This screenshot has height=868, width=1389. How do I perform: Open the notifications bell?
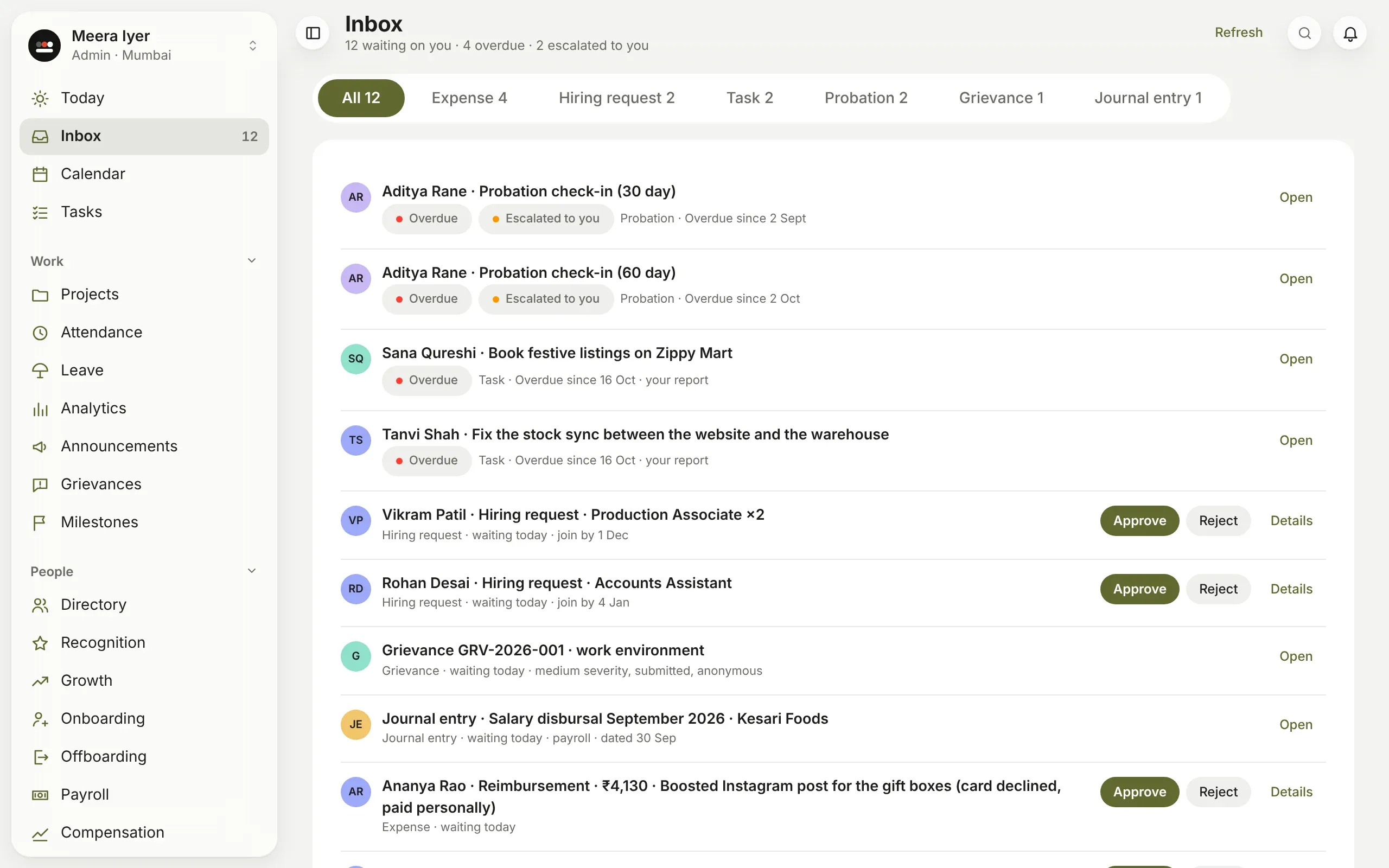(x=1350, y=33)
